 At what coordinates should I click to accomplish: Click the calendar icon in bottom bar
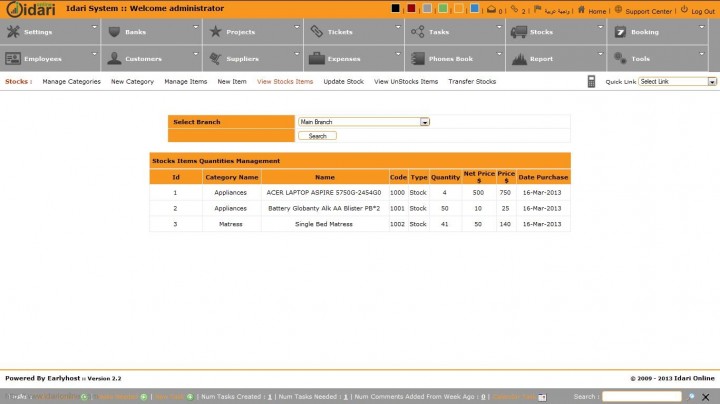542,397
